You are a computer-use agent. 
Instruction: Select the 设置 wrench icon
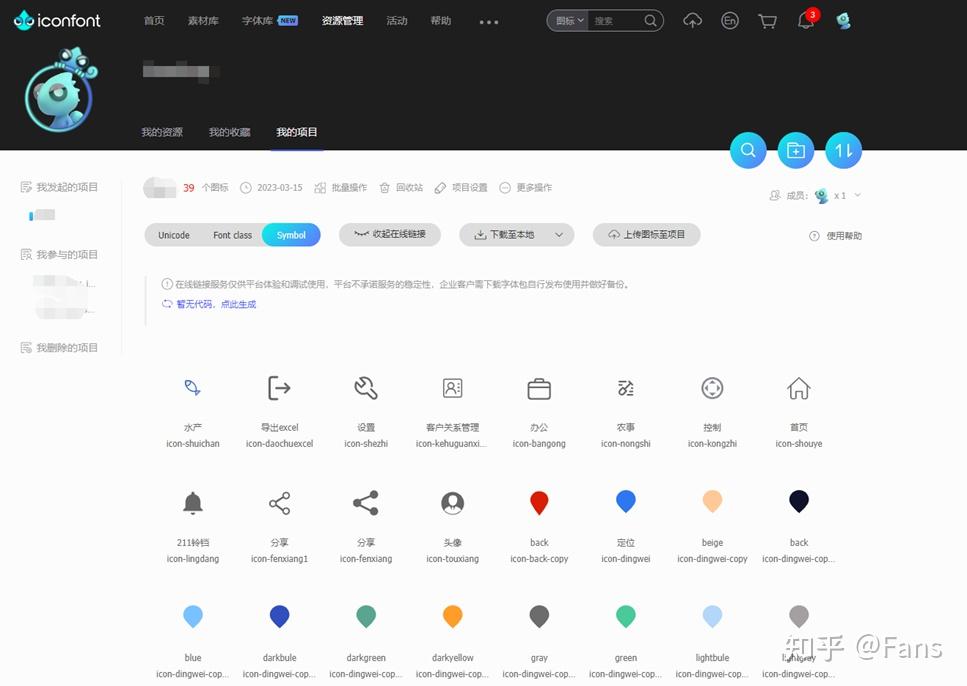coord(366,388)
